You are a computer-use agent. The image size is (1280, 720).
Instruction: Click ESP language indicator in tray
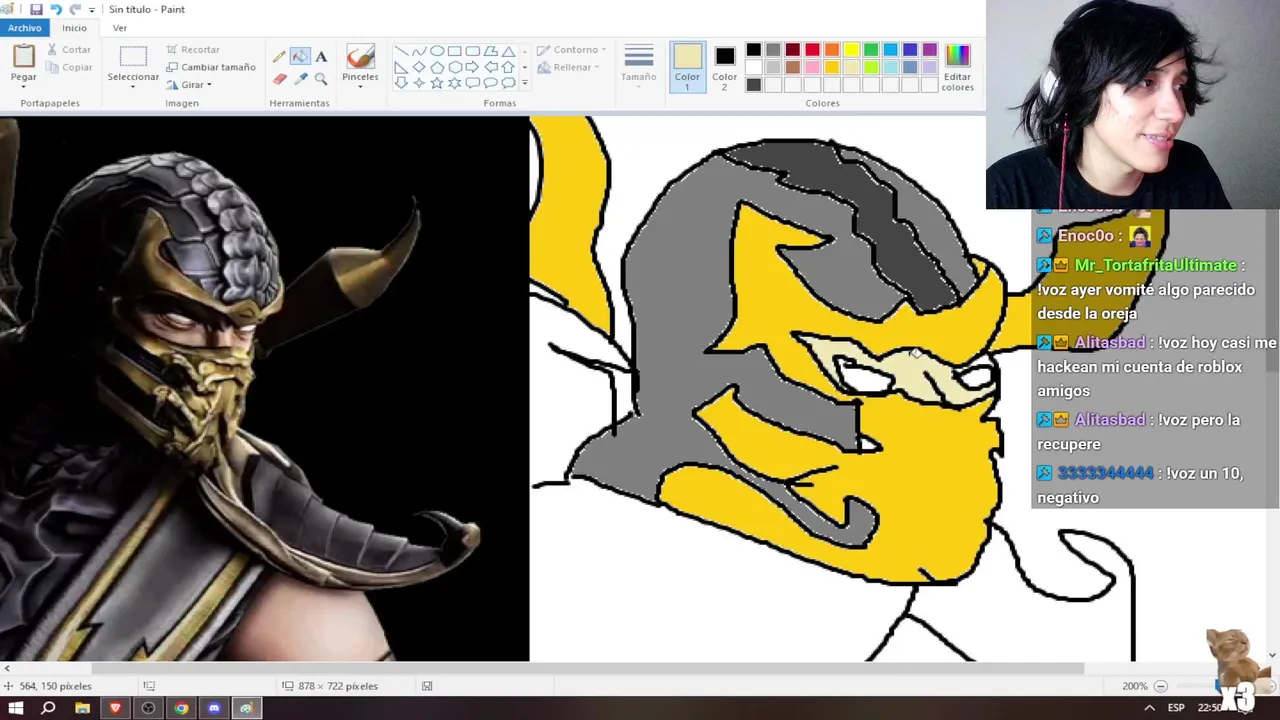pos(1176,708)
